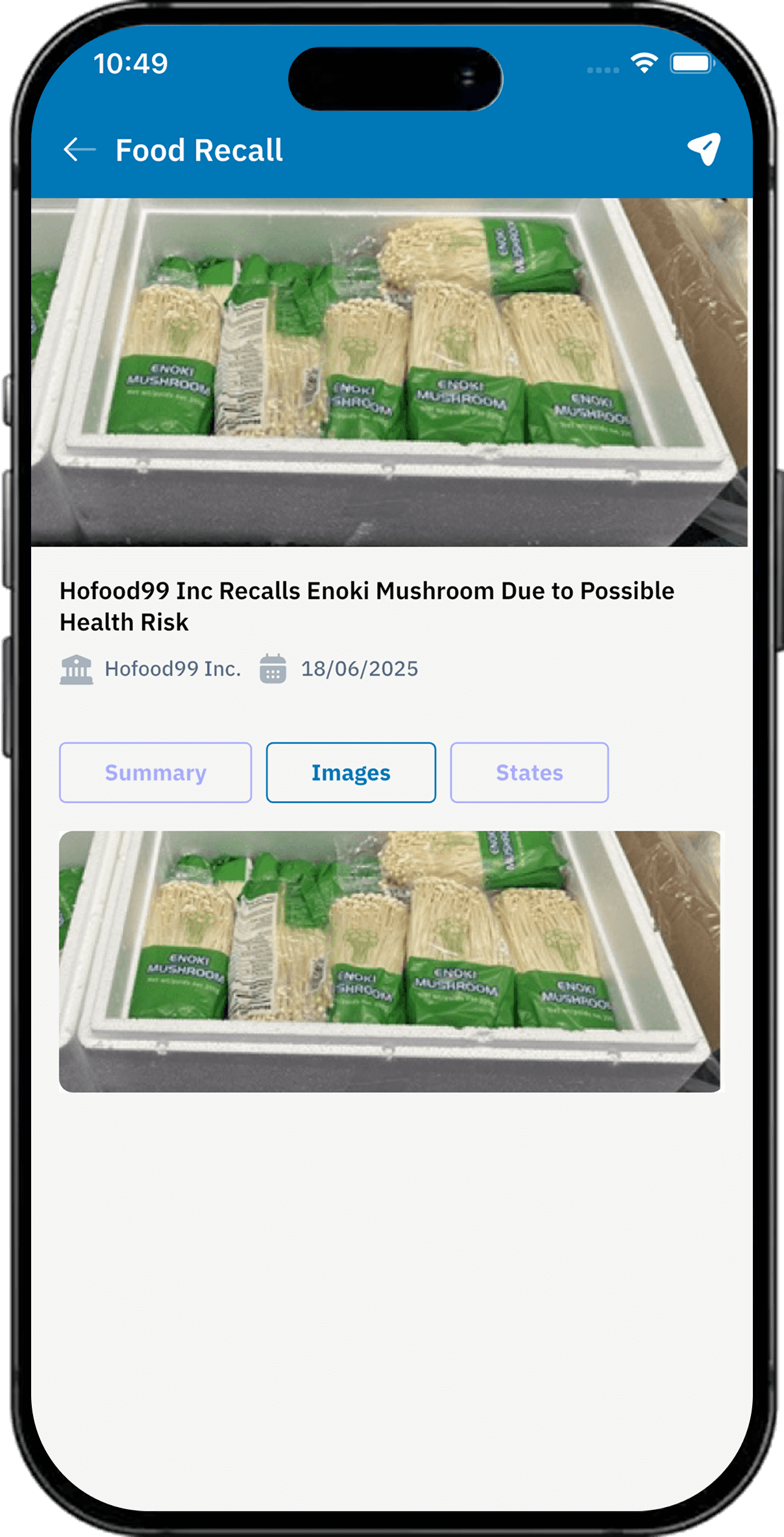Screen dimensions: 784x1537
Task: Tap the large enoki mushroom banner image
Action: [x=389, y=372]
